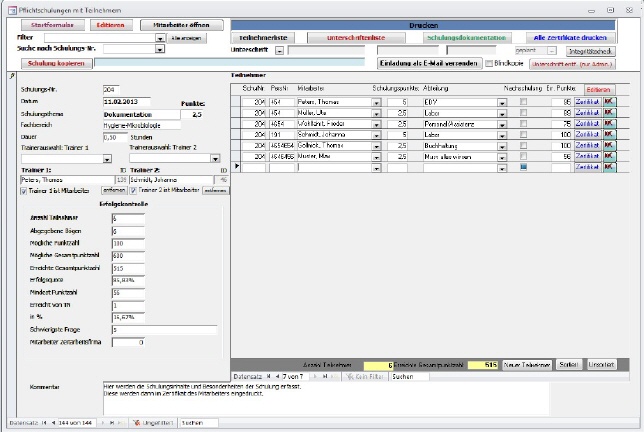Click bottom Suchen field beside Ungefiltert
This screenshot has width=644, height=432.
click(x=199, y=423)
